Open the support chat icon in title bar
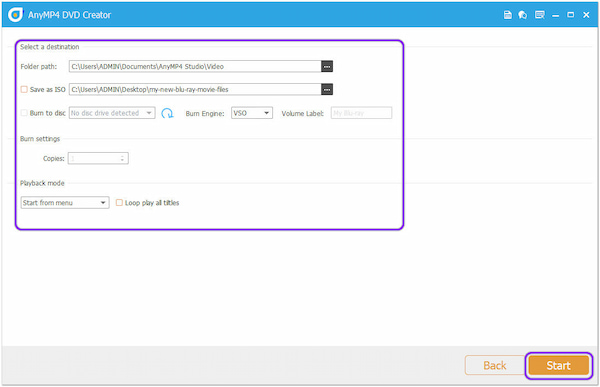Viewport: 600px width, 387px height. click(523, 15)
